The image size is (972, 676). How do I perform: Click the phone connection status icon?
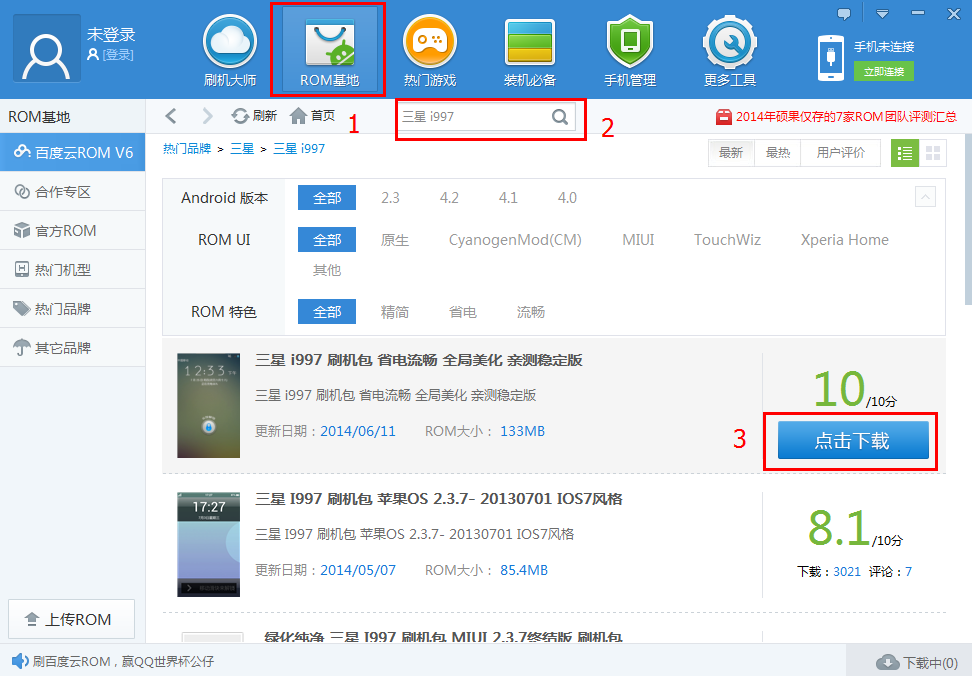click(831, 58)
